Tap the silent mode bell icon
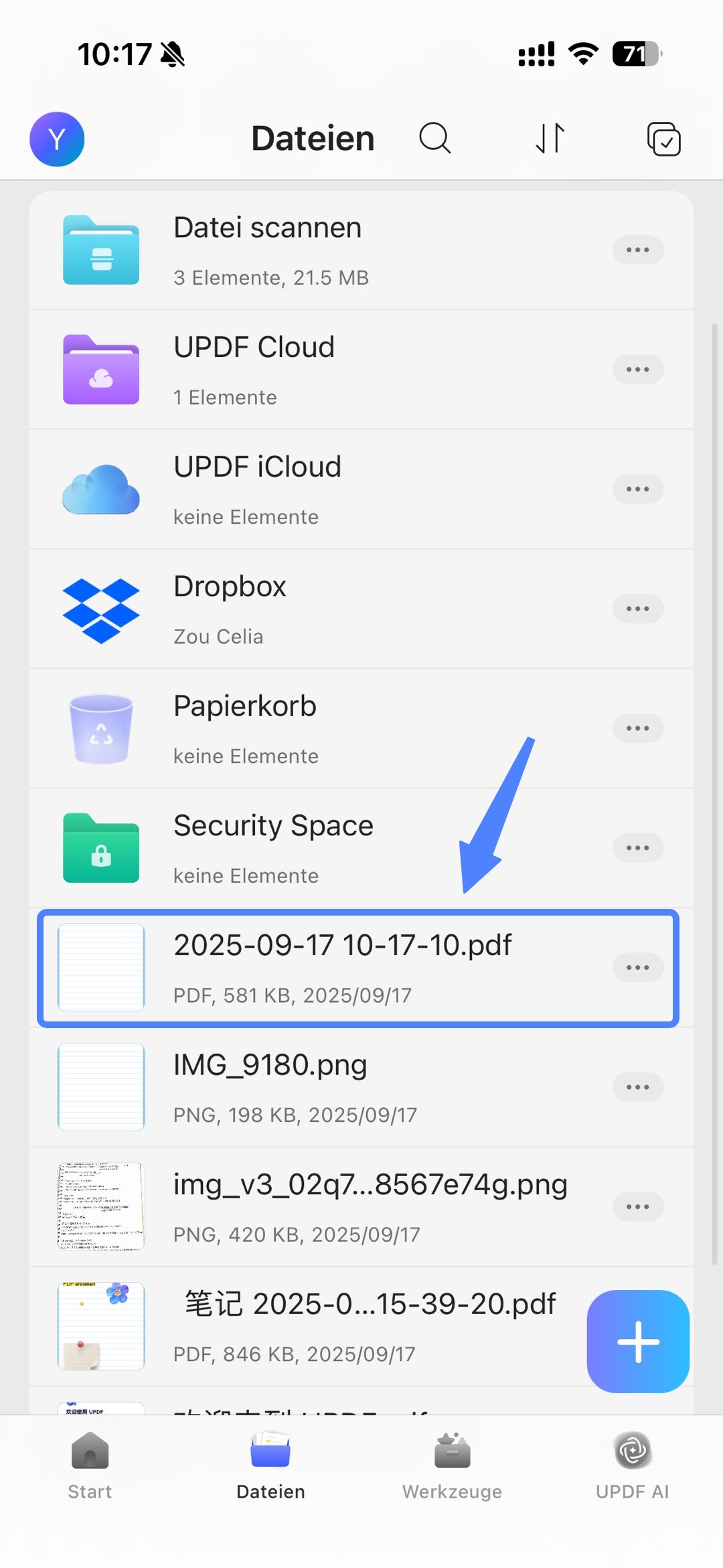723x1568 pixels. (173, 54)
